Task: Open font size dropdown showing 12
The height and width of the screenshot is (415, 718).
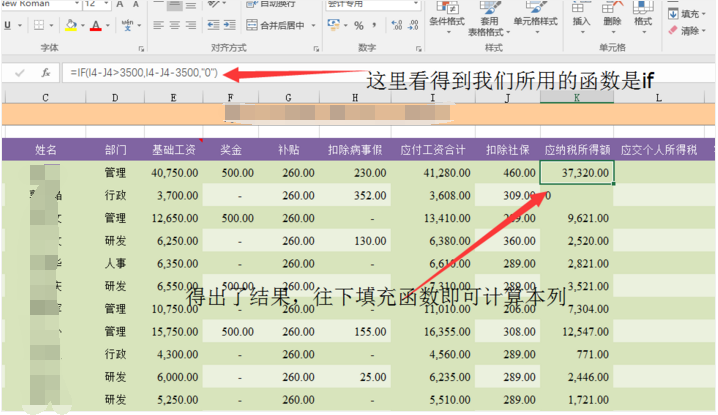Action: tap(107, 4)
